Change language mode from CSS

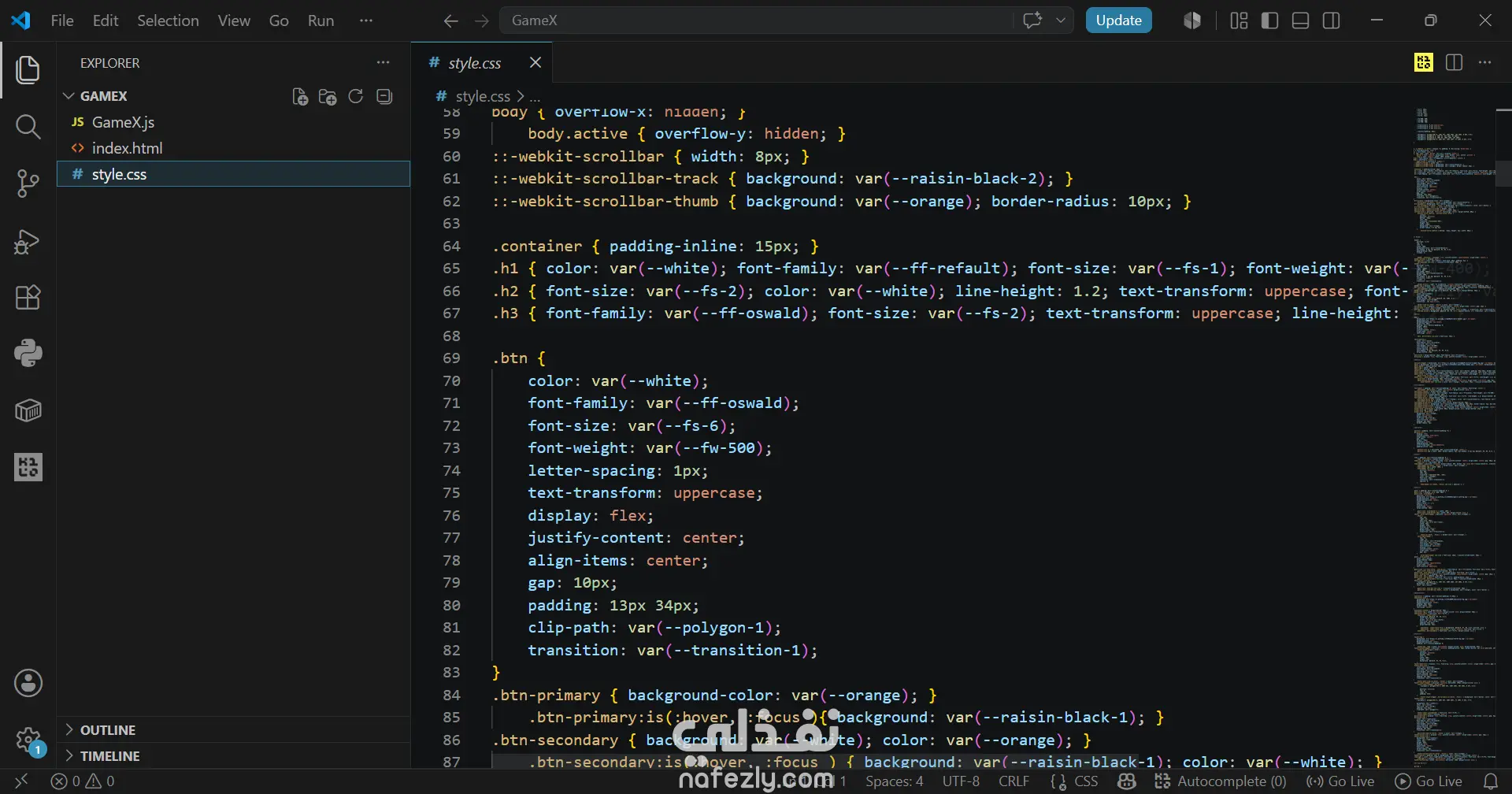coord(1086,781)
